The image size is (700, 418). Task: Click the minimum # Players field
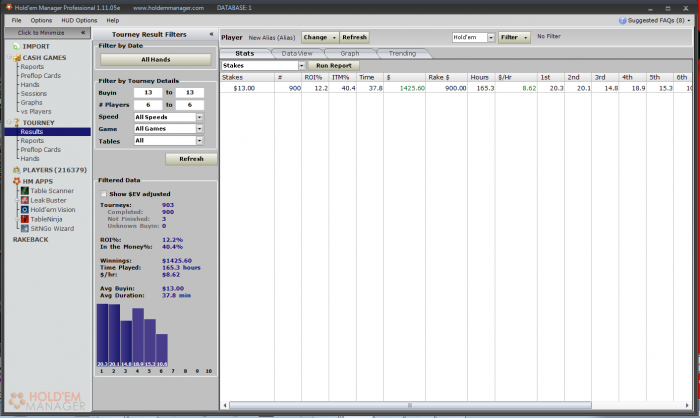tap(148, 105)
